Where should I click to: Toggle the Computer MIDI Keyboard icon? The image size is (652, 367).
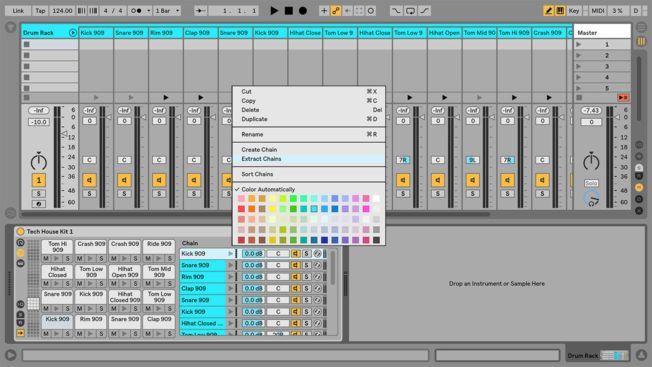(560, 10)
